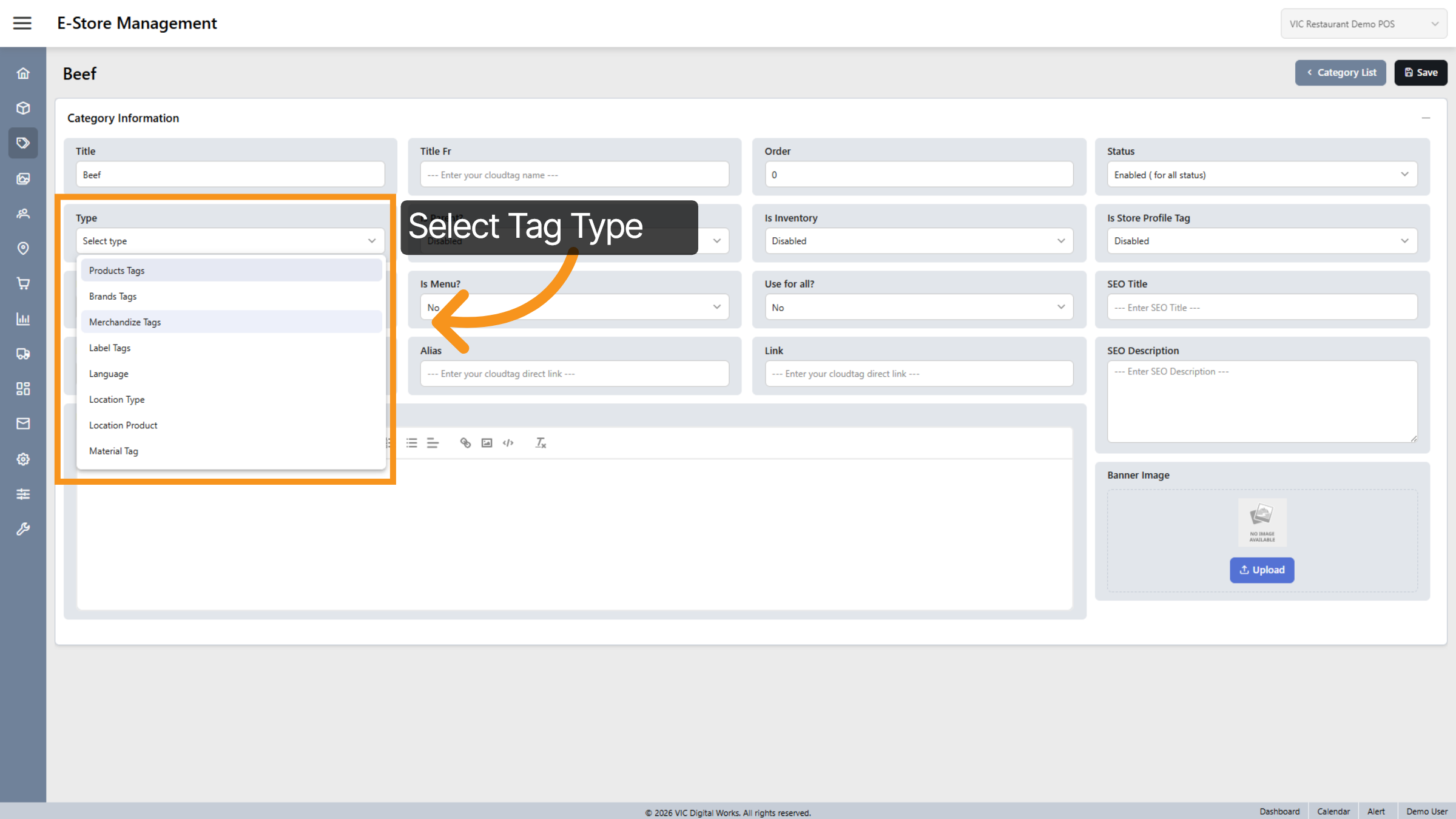Go back to Category List
The image size is (1456, 819).
(x=1340, y=73)
